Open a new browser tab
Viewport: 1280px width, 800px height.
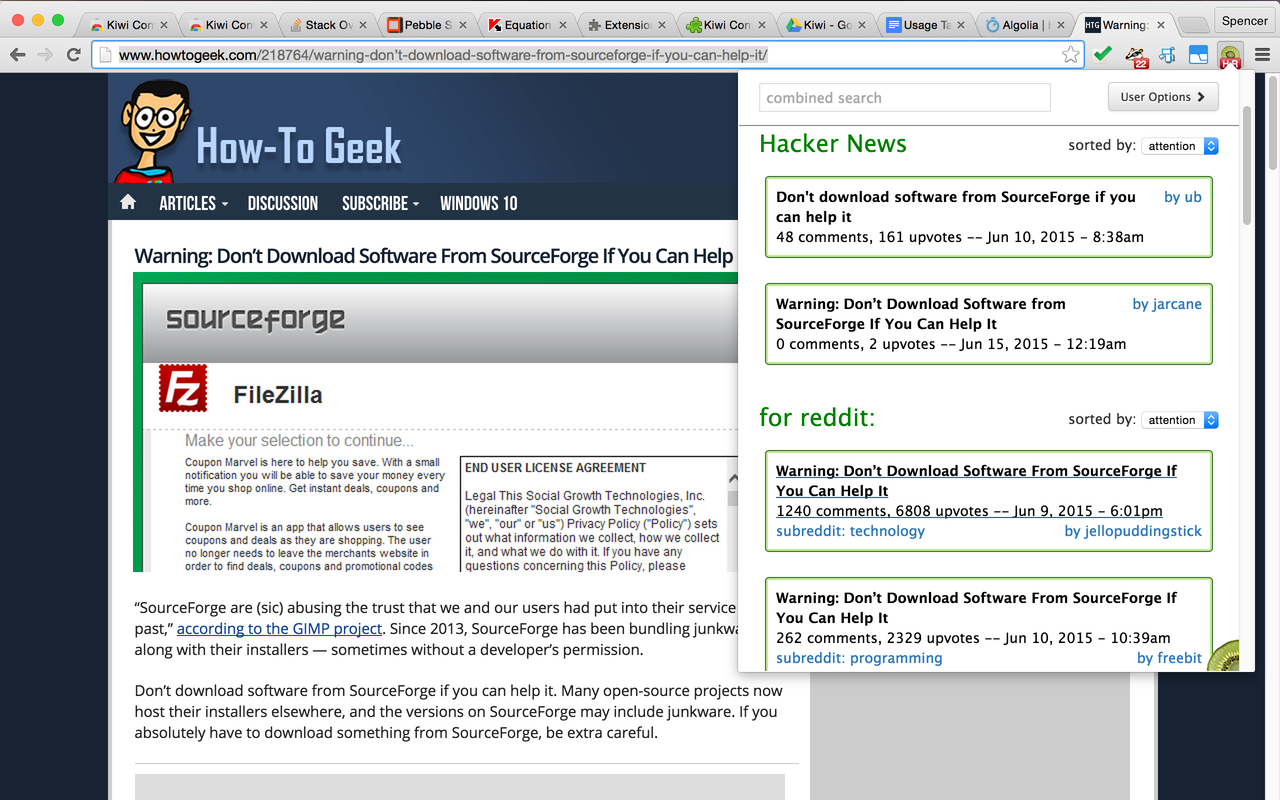(x=1194, y=25)
